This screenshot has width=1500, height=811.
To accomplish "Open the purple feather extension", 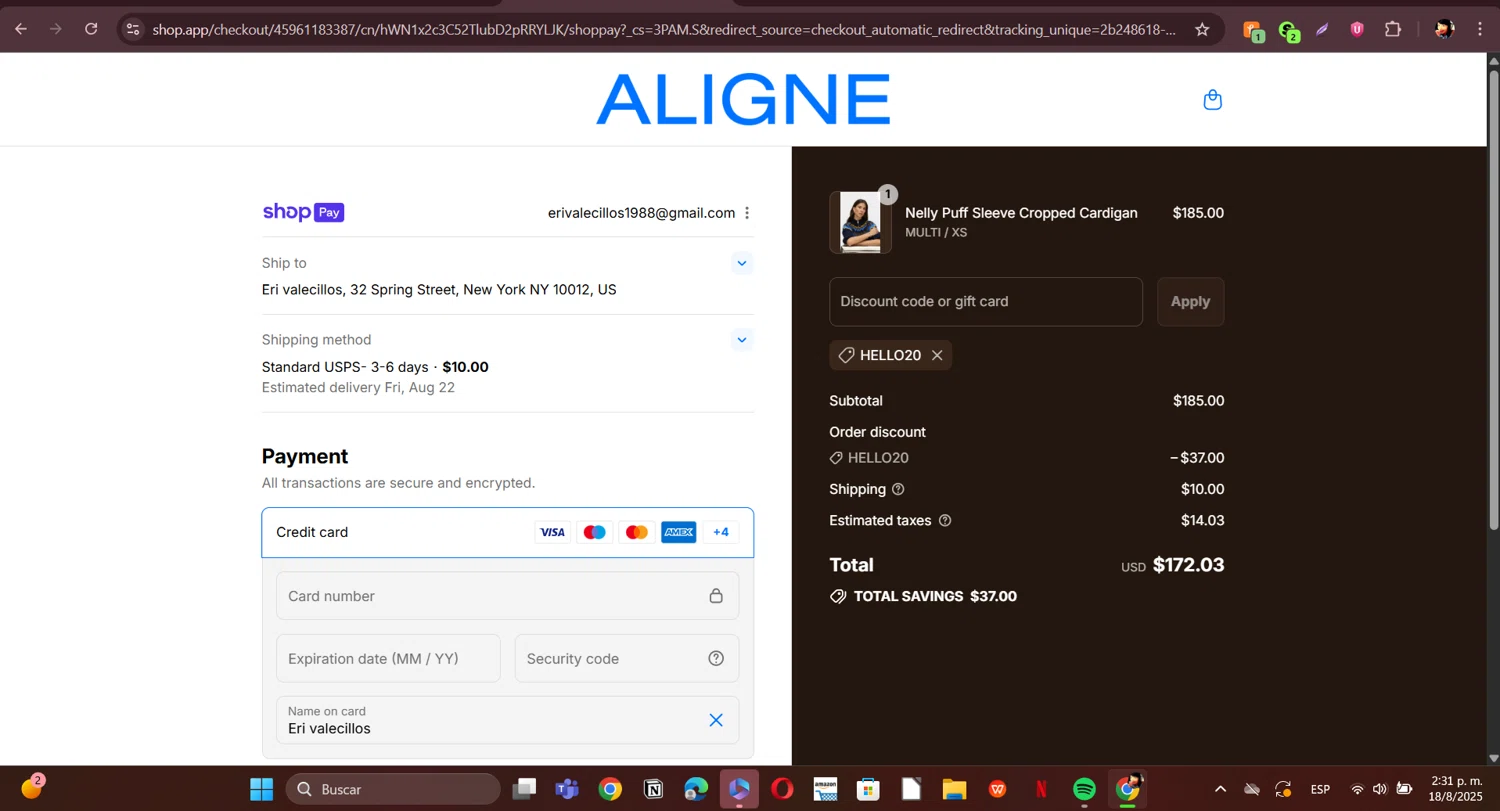I will (x=1322, y=29).
